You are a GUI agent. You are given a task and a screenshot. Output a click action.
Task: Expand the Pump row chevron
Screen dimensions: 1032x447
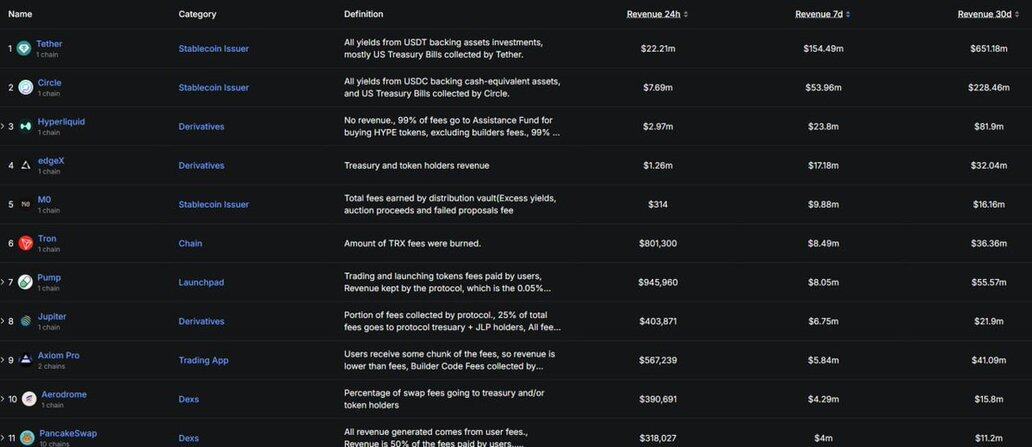point(3,282)
